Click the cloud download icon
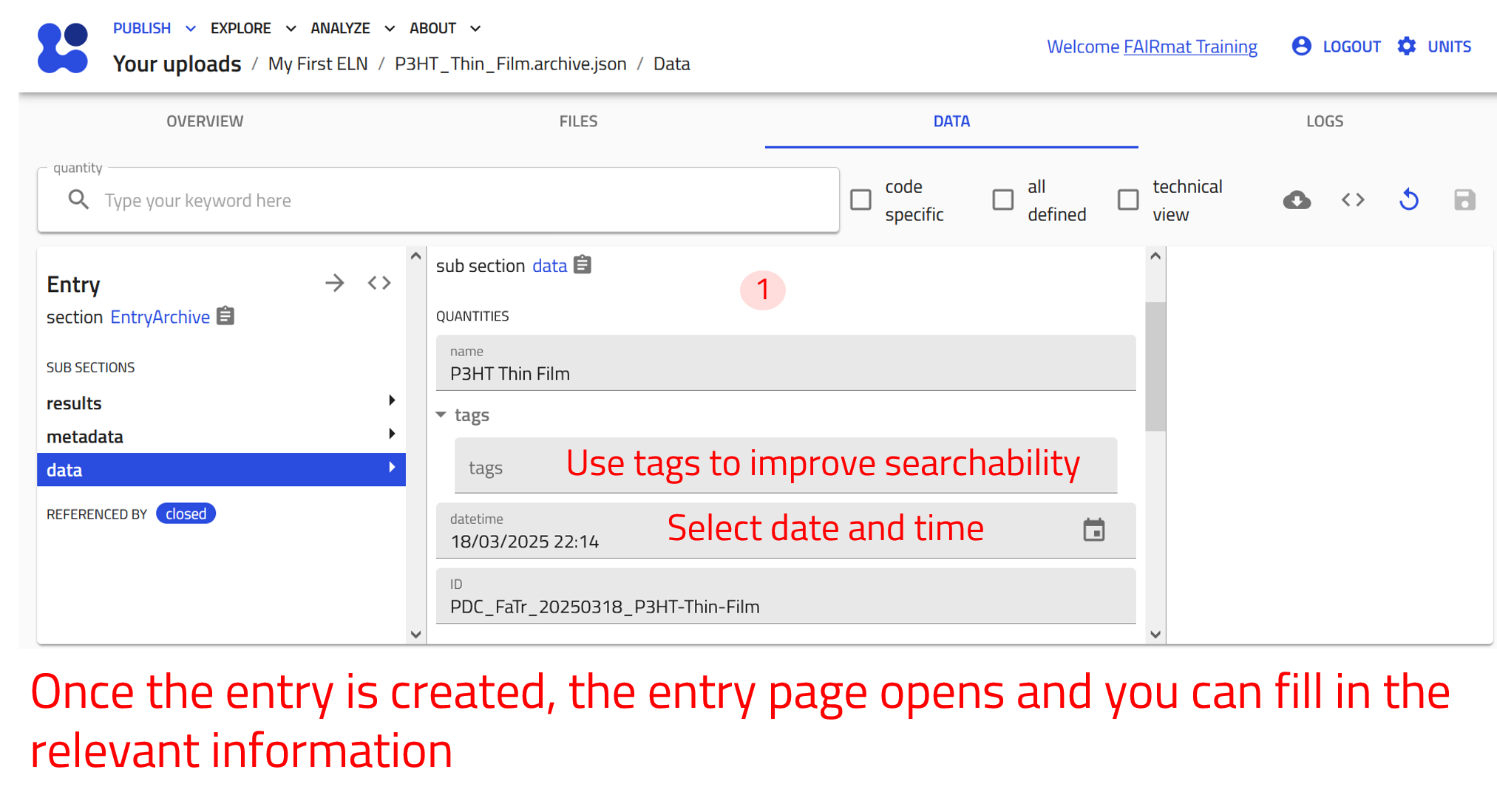This screenshot has width=1497, height=812. pos(1297,200)
